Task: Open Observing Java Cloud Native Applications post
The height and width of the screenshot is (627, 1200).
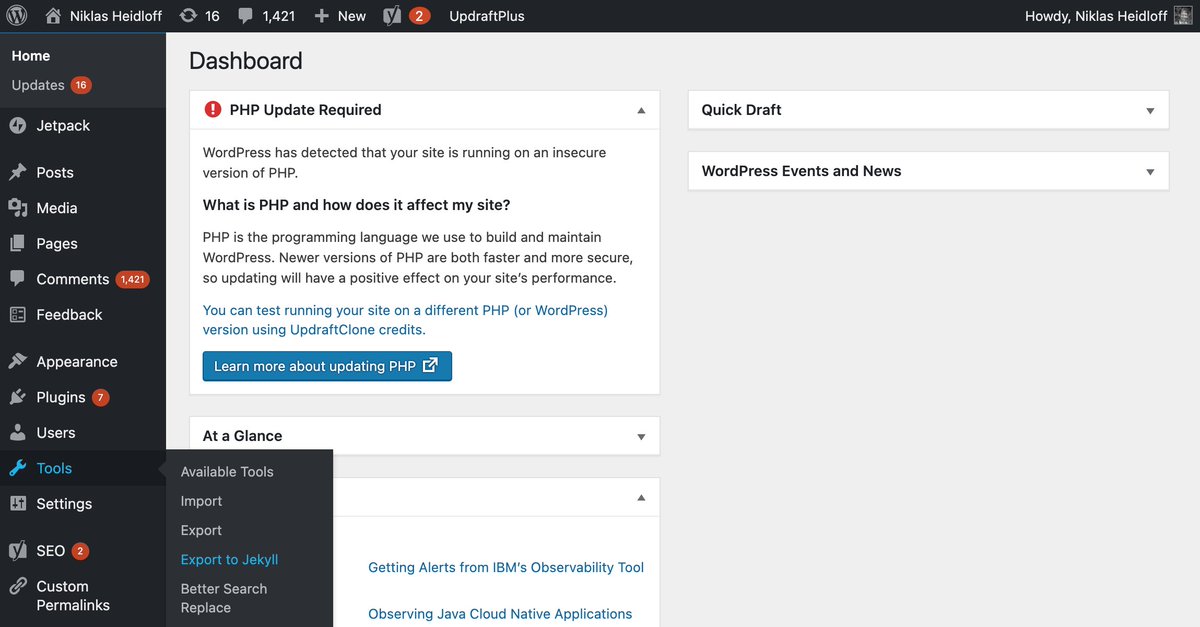Action: [500, 614]
